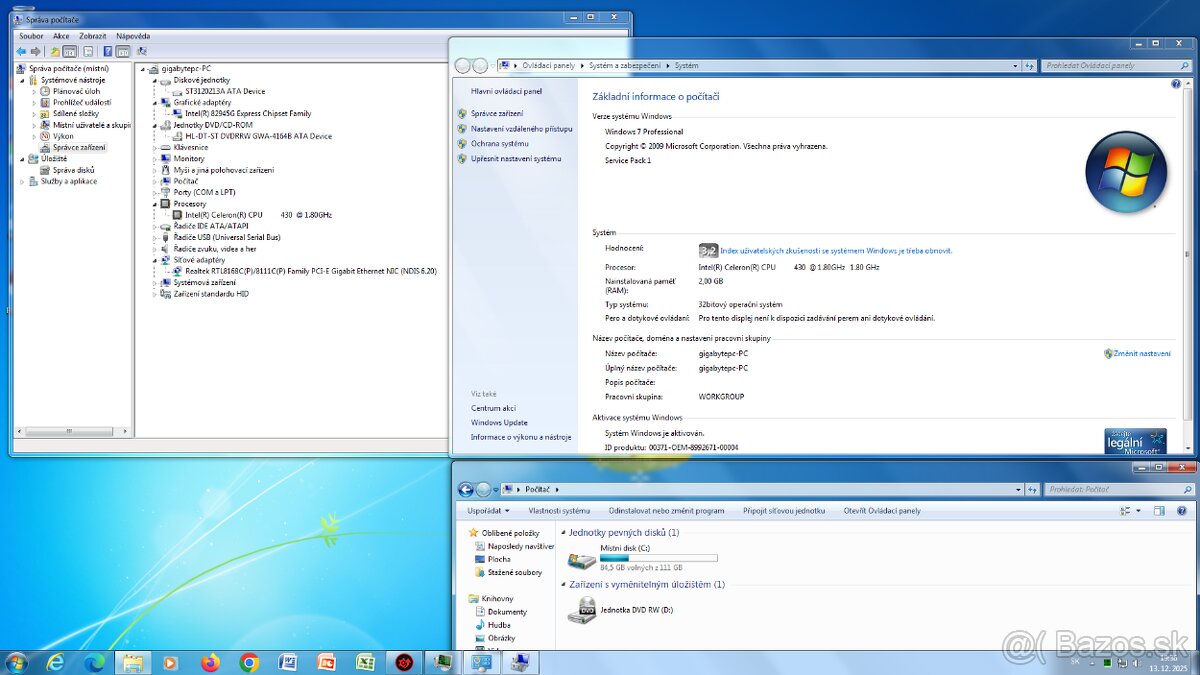
Task: Select Jednotka DVD RW (D:) icon
Action: [x=581, y=610]
